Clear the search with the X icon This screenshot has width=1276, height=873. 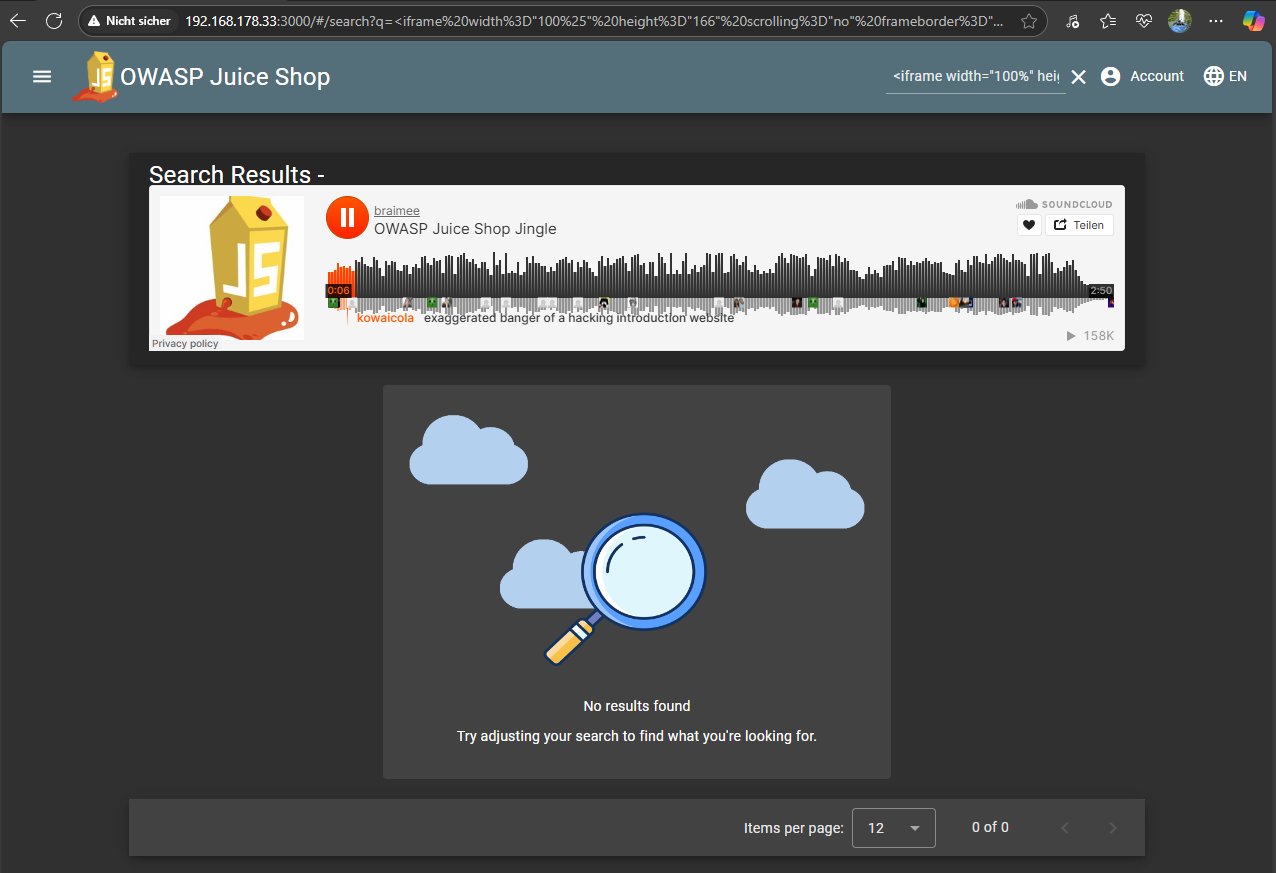1078,77
